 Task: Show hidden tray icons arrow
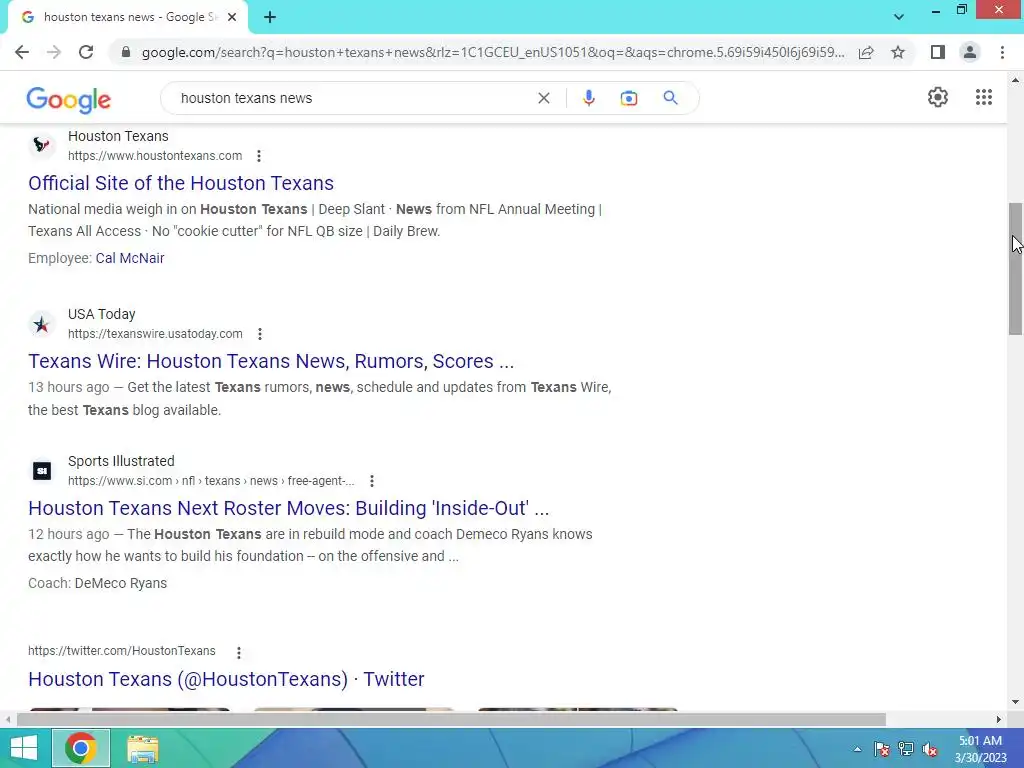(x=857, y=749)
